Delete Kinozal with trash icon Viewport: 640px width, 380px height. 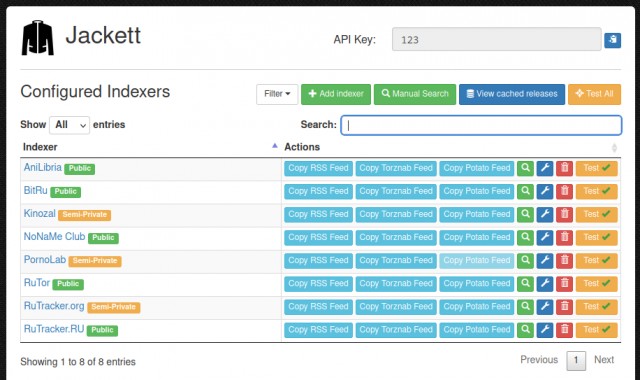[564, 214]
